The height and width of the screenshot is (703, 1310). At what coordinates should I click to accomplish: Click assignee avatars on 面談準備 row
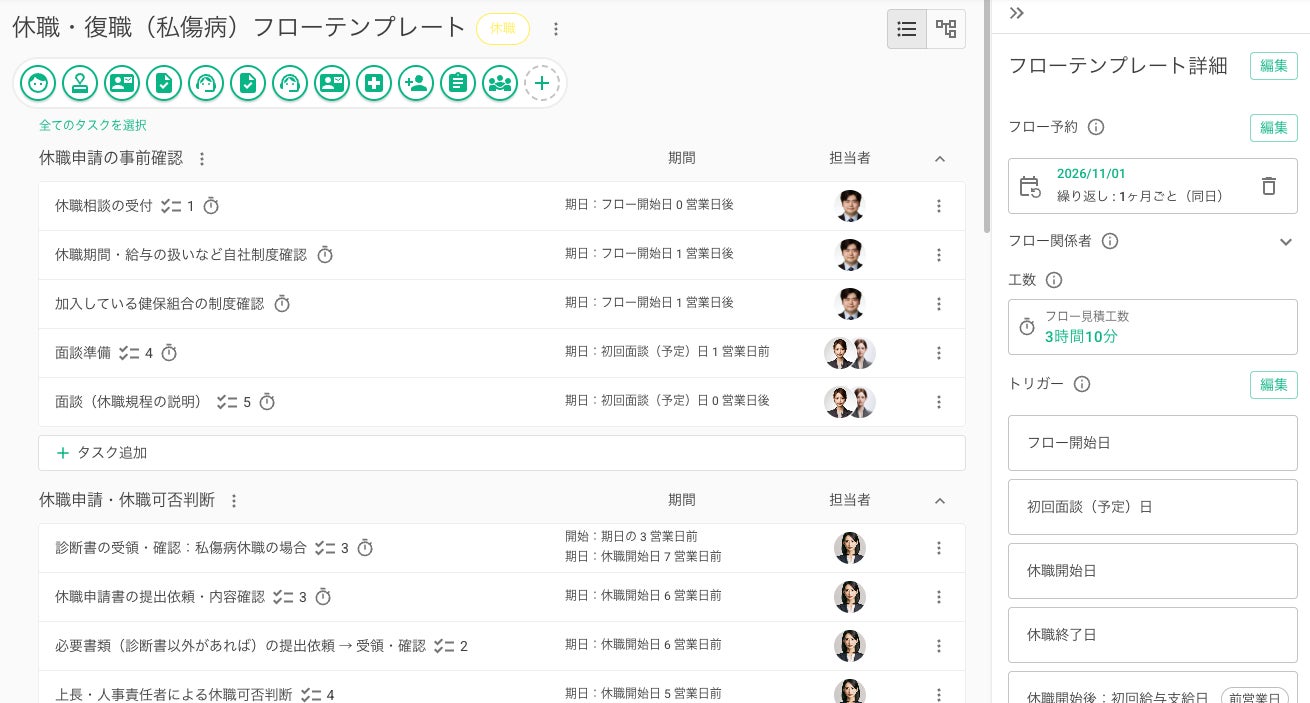(x=850, y=353)
